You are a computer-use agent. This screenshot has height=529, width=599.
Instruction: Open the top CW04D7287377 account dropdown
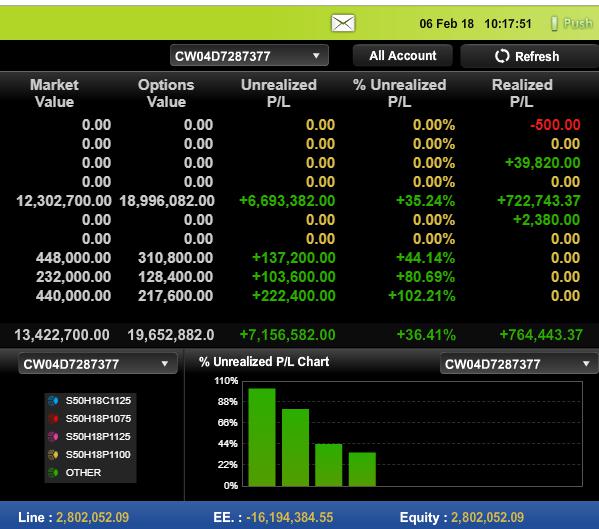coord(249,56)
